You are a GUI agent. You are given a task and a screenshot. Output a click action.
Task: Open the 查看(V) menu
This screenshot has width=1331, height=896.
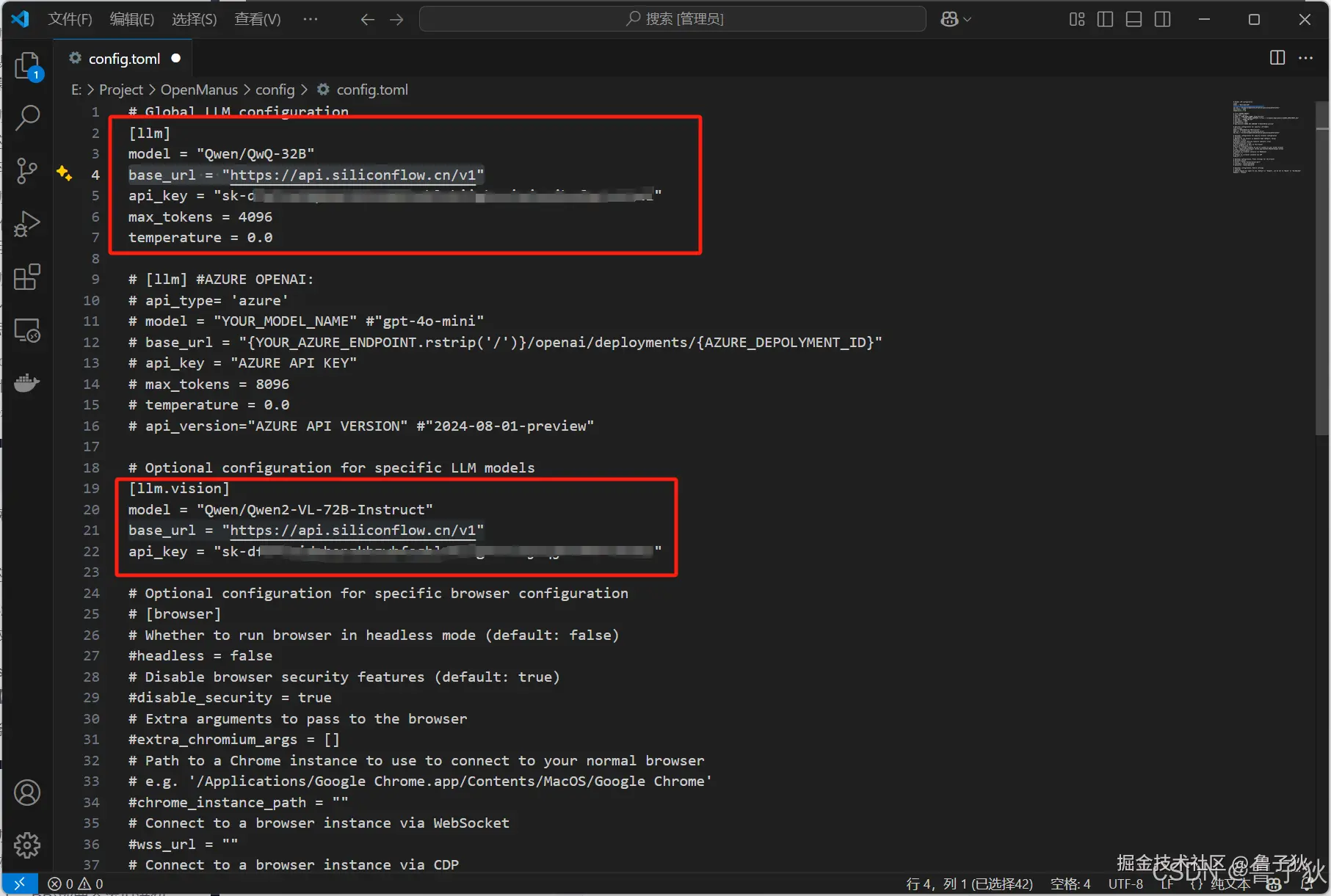point(258,19)
